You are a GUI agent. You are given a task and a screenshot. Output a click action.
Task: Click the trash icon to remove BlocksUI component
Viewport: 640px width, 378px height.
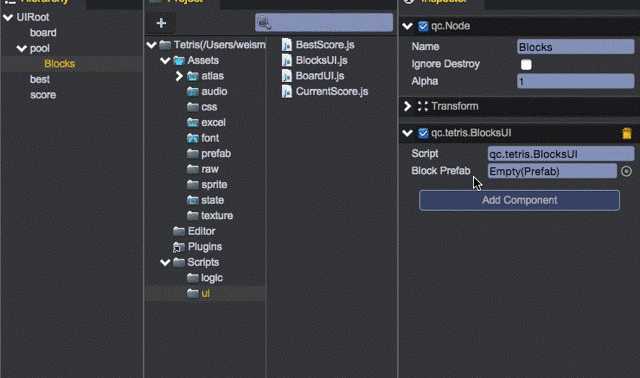point(627,133)
